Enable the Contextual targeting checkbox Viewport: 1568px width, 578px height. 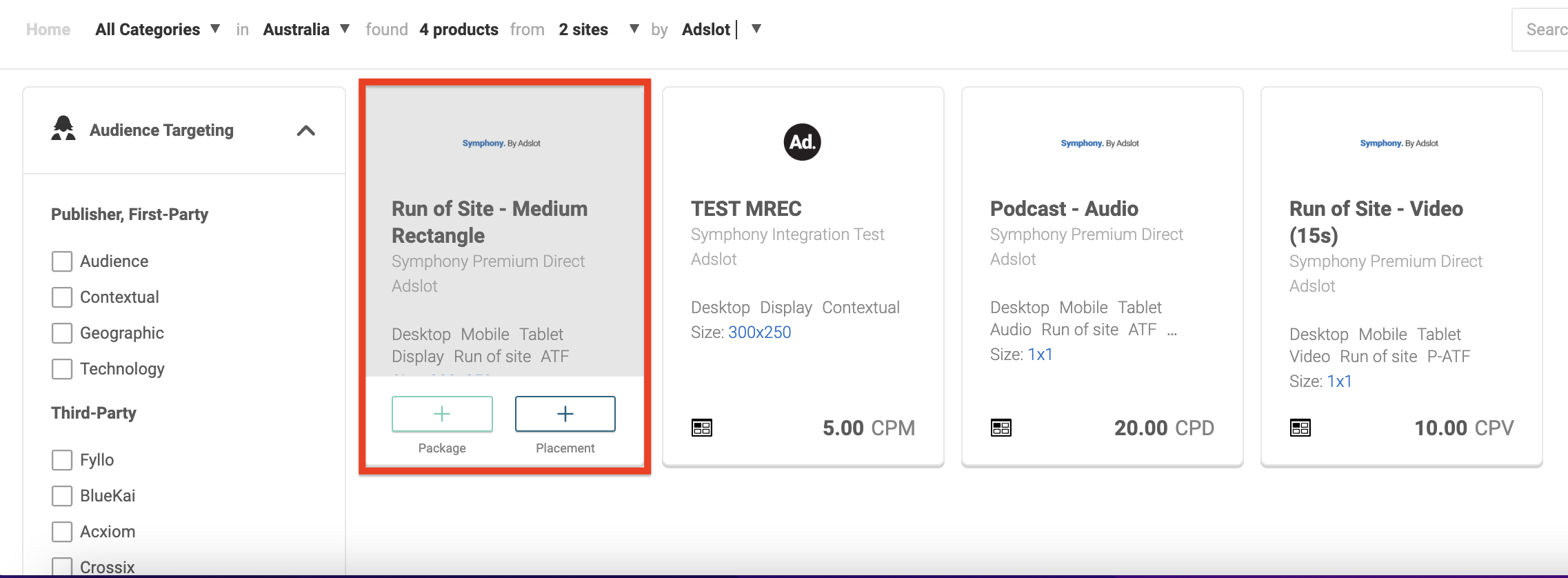62,297
